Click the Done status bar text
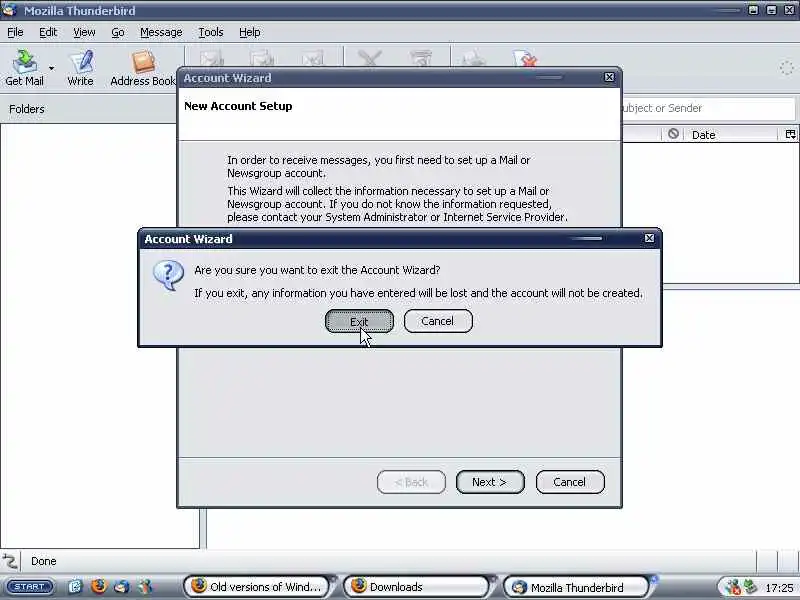This screenshot has width=800, height=600. 43,561
